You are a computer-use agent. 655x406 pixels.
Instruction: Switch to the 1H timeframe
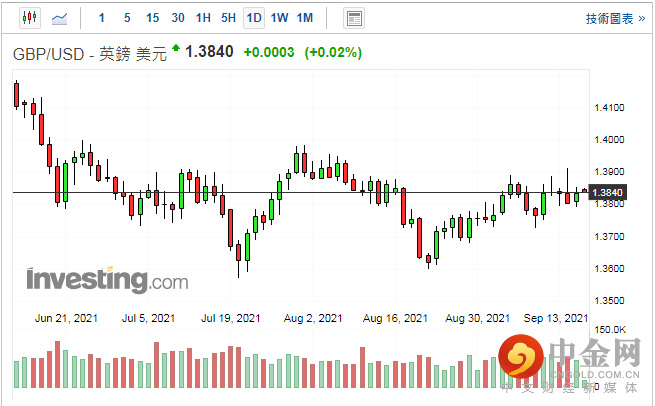pyautogui.click(x=203, y=18)
